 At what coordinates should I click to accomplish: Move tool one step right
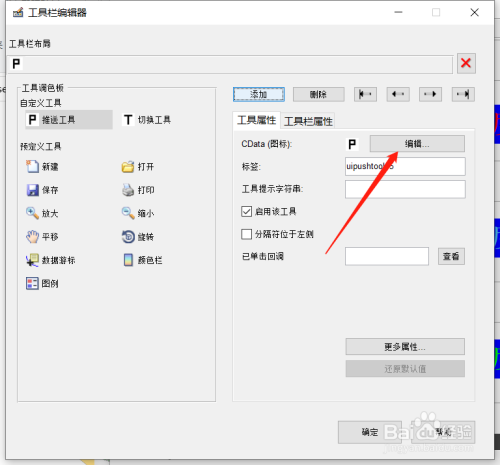pos(430,94)
